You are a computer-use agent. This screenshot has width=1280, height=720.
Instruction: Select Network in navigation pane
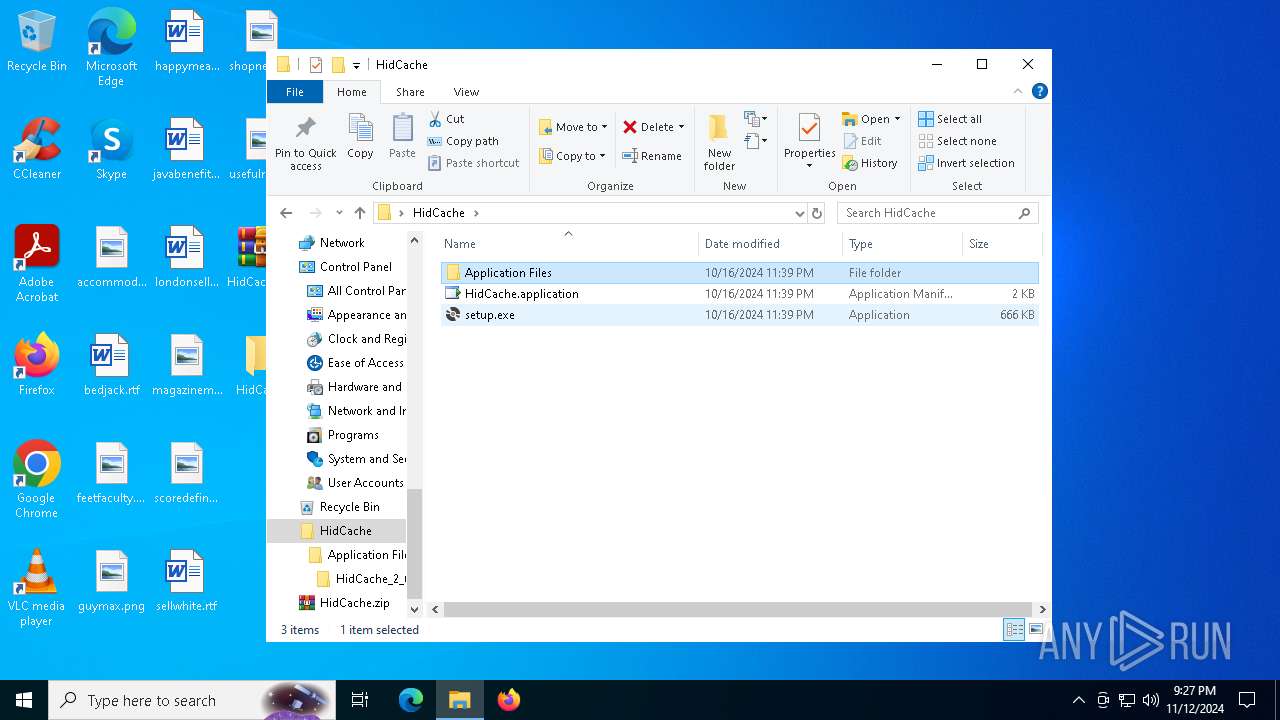(342, 243)
